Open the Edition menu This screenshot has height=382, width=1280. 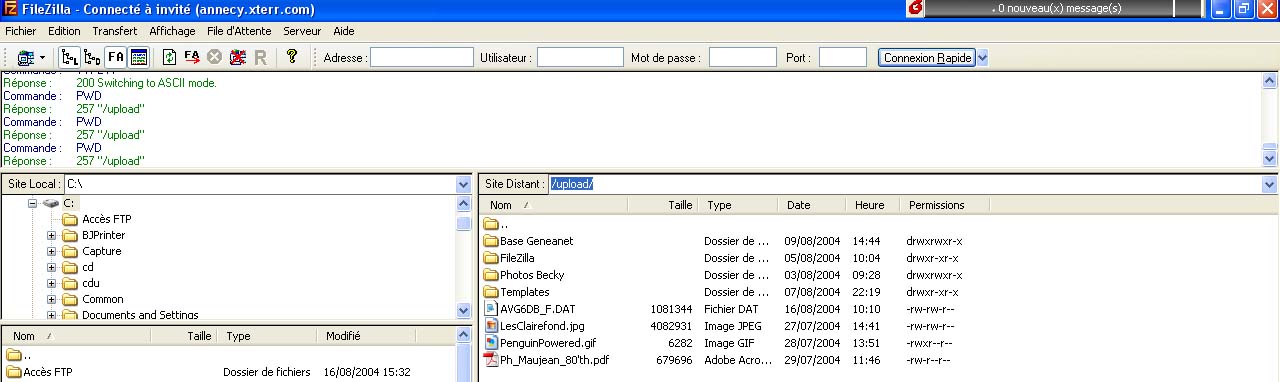point(64,31)
